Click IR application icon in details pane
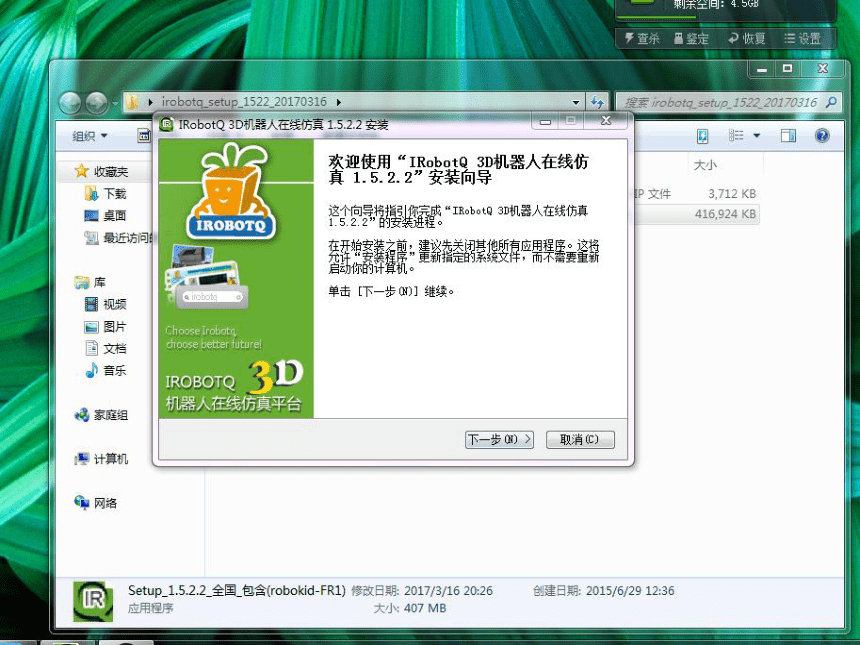This screenshot has width=860, height=645. [x=93, y=601]
